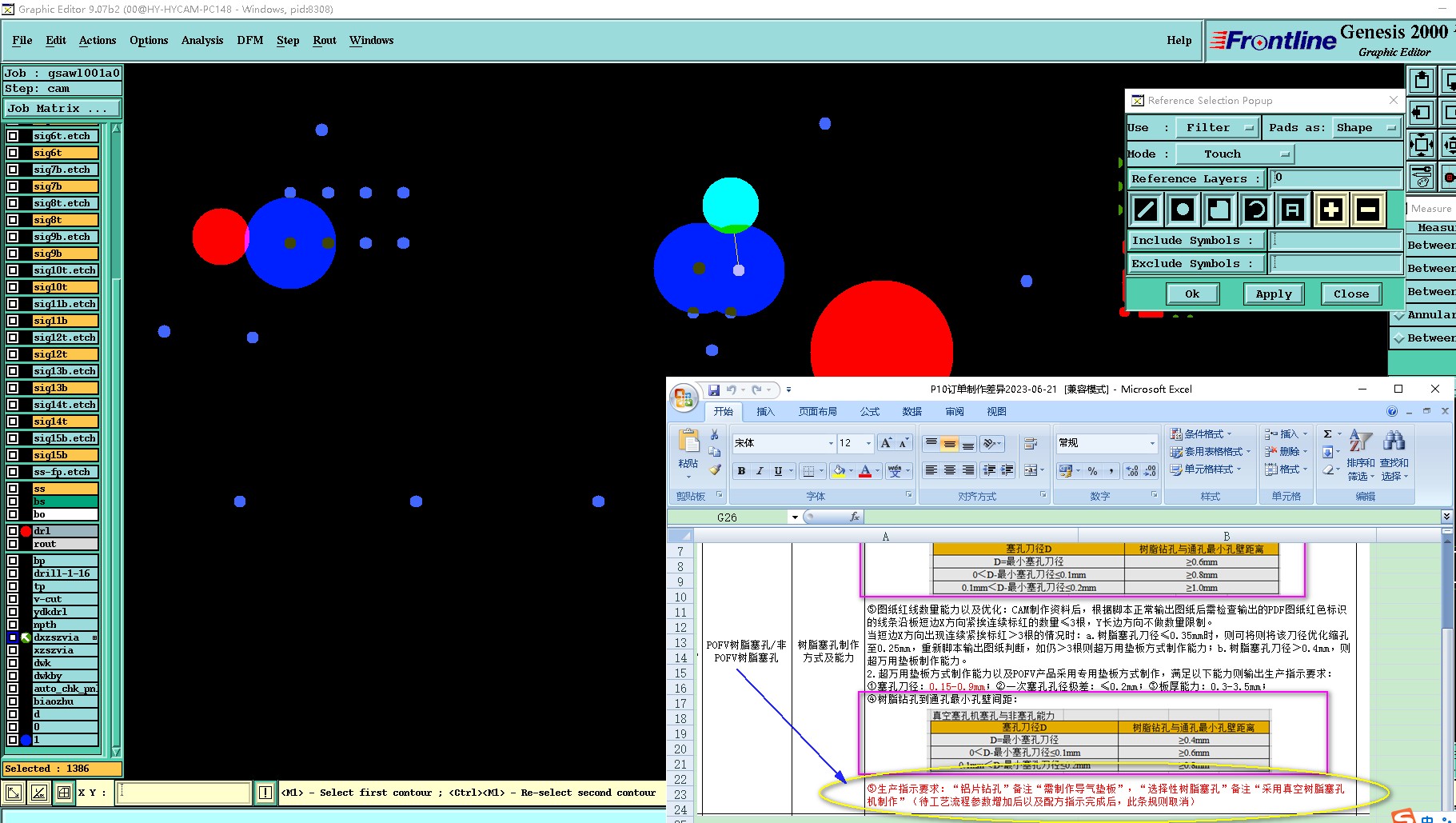This screenshot has width=1456, height=823.
Task: Click the Job Matrix button
Action: click(x=62, y=108)
